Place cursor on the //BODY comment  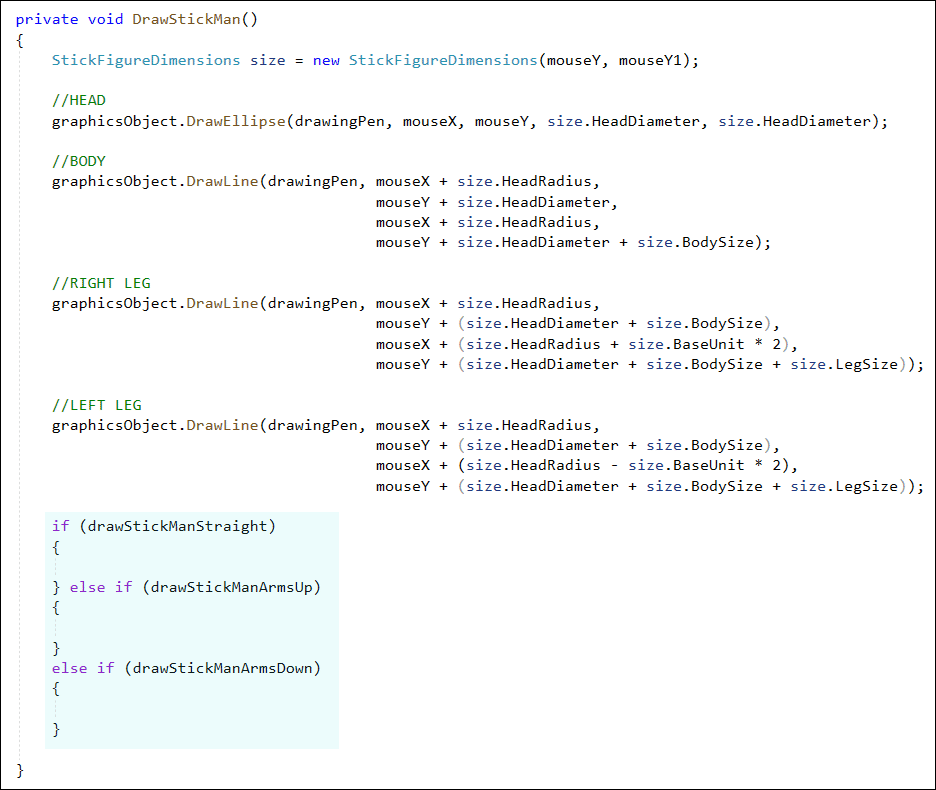tap(78, 161)
